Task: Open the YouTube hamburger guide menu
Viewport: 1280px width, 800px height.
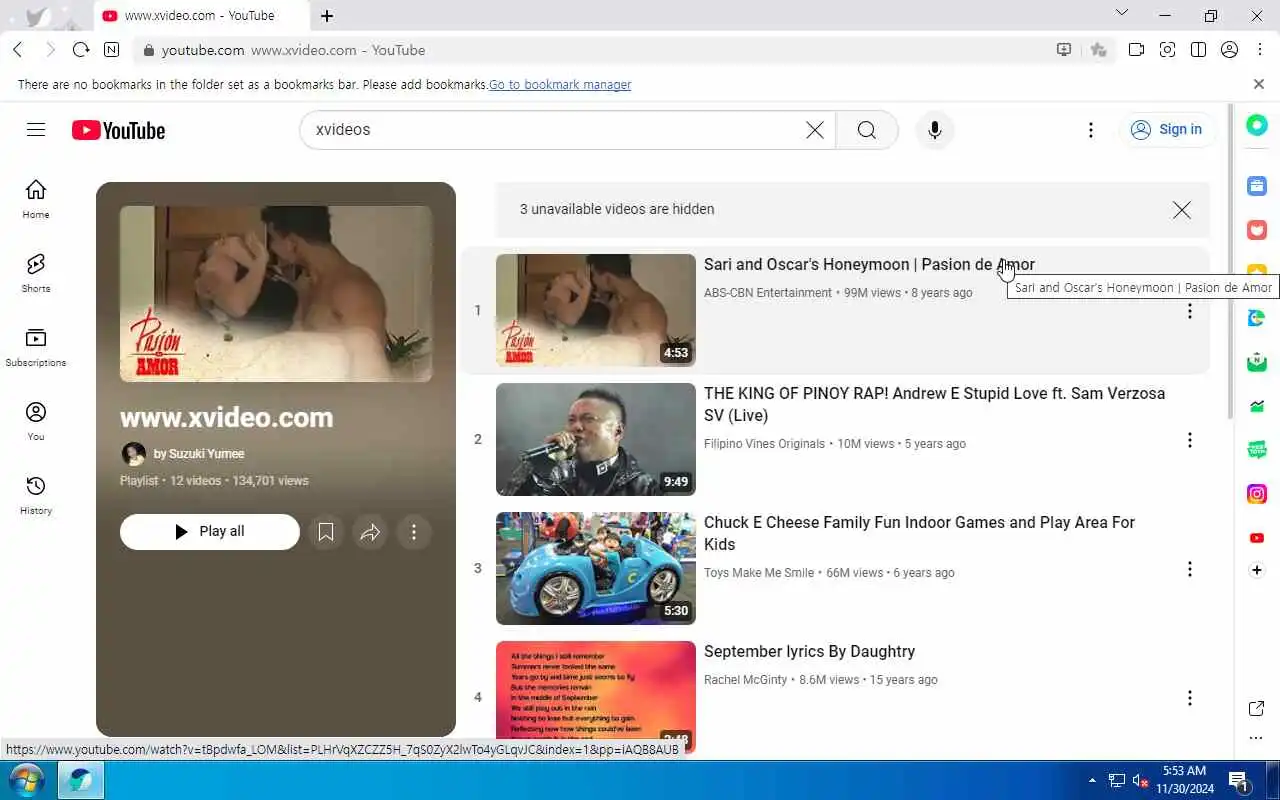Action: coord(36,130)
